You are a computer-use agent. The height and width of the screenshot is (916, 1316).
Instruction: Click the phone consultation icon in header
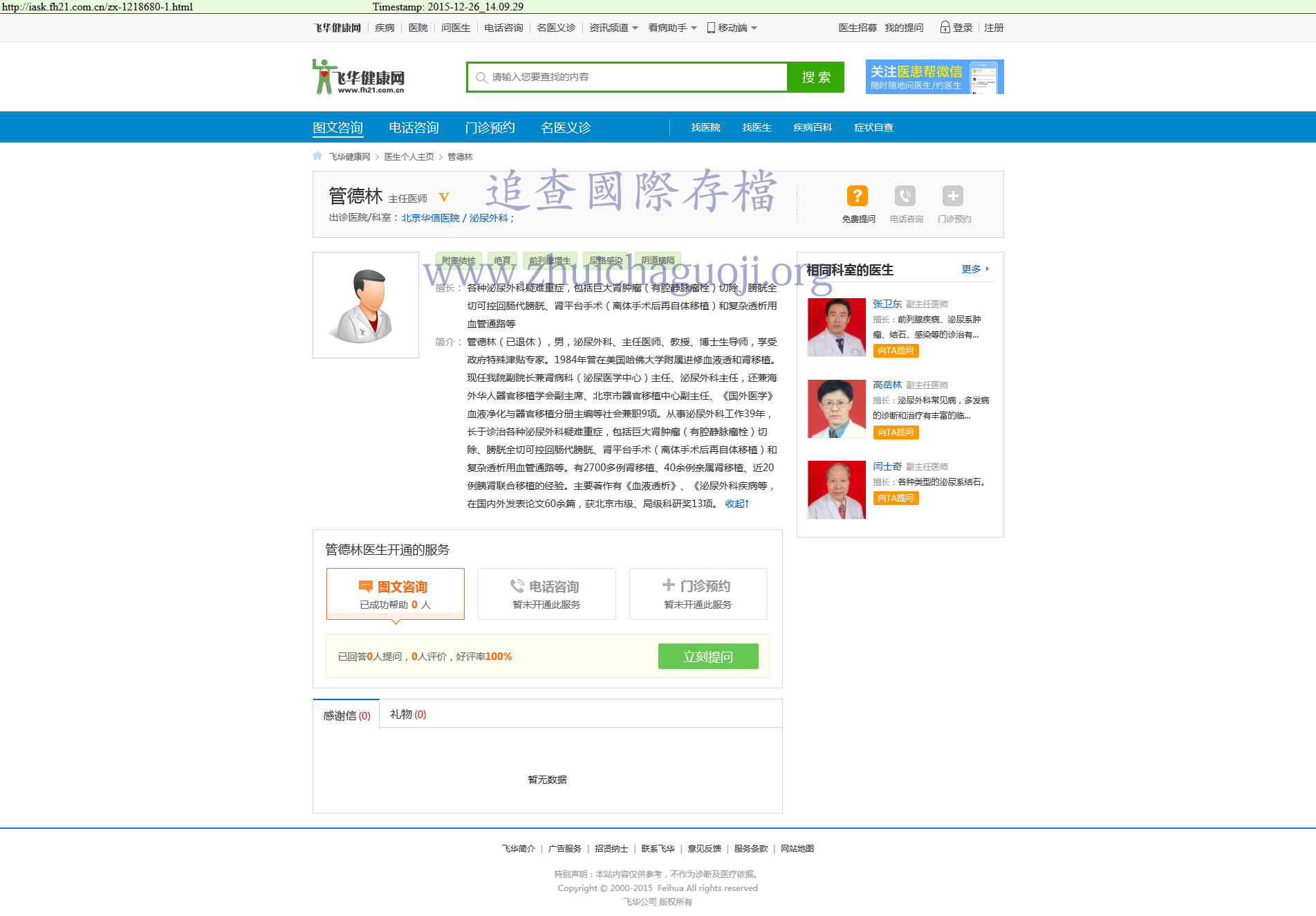pyautogui.click(x=905, y=196)
